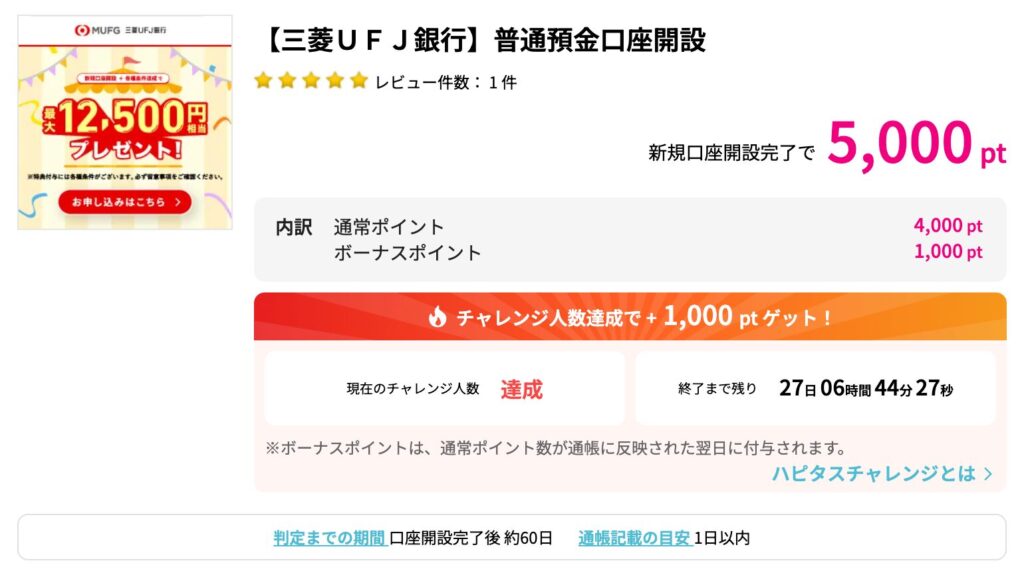Click the 達成 challenge status text
1024x569 pixels.
[521, 389]
